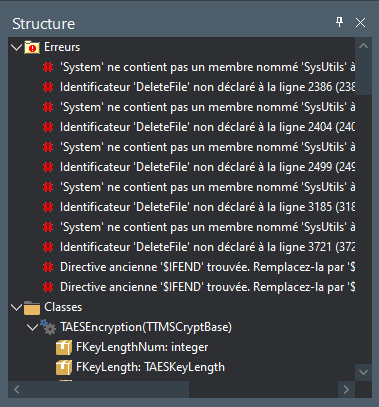Click the error icon of the last $IFEND directive

click(x=48, y=287)
